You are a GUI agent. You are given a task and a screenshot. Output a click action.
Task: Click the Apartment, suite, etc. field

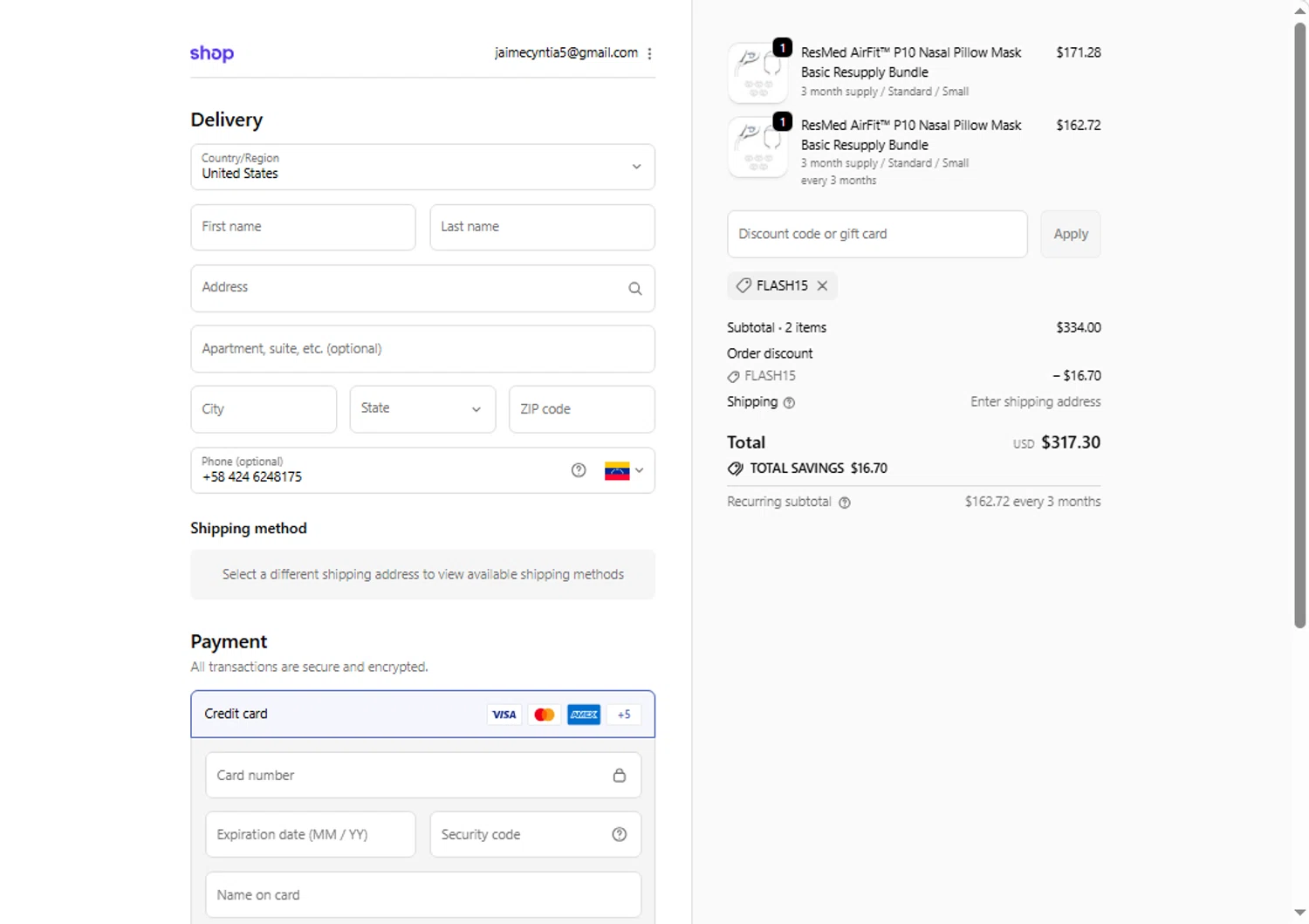(422, 349)
